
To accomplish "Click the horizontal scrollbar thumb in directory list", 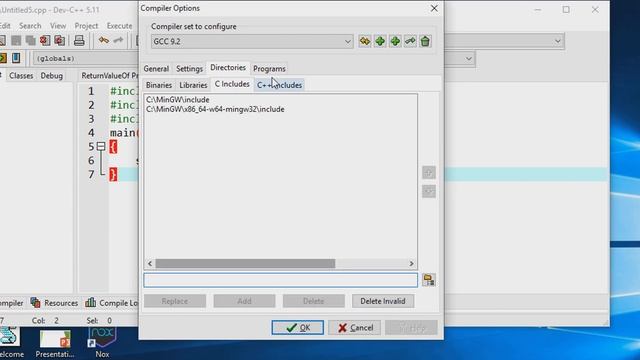I will pos(245,264).
